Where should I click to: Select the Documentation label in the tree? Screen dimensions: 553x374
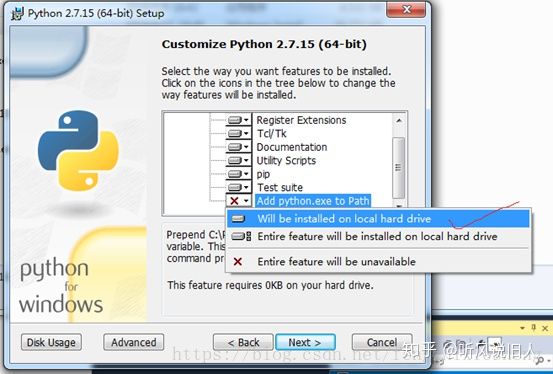point(292,147)
